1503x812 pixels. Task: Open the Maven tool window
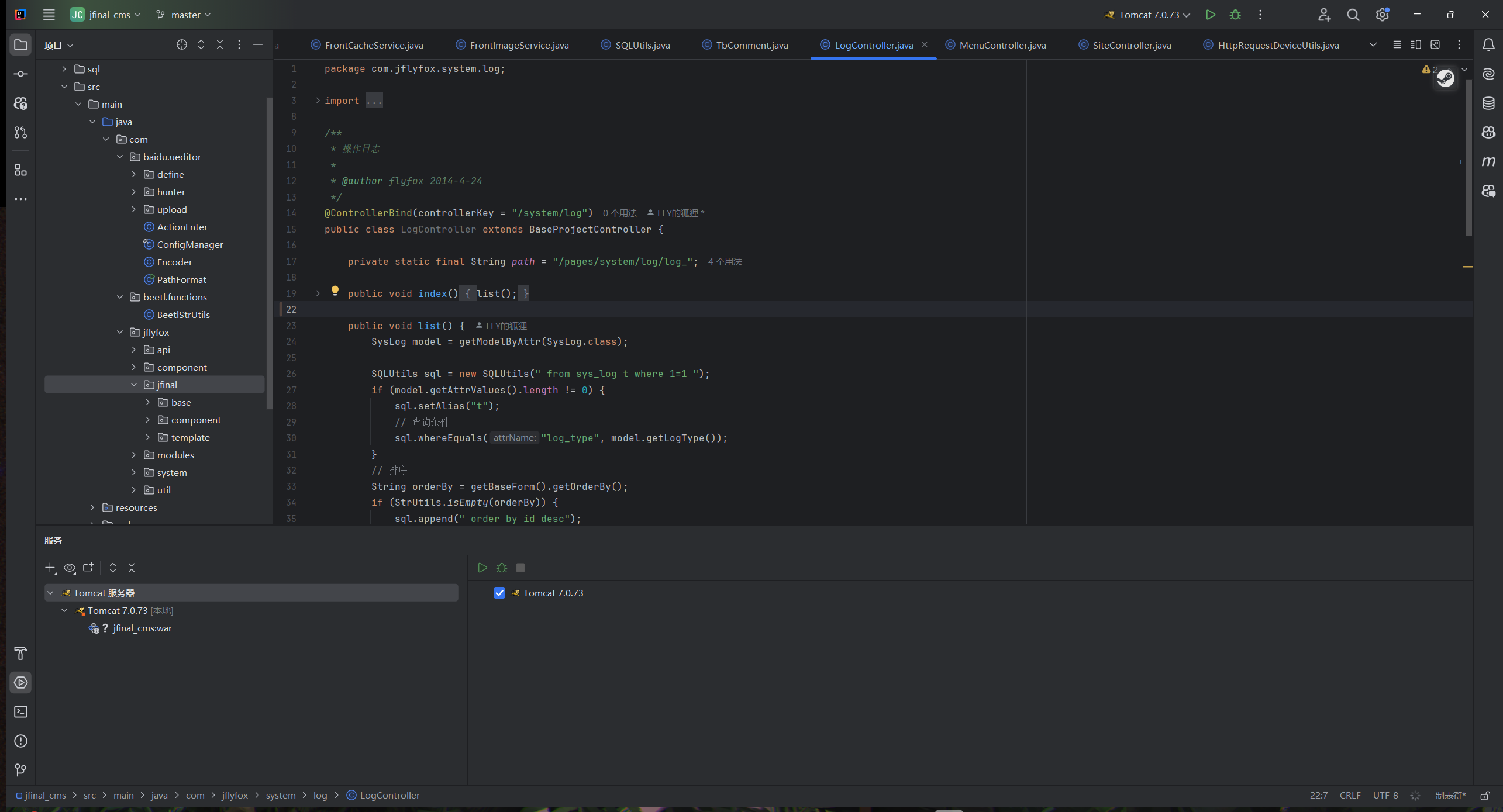[1488, 162]
